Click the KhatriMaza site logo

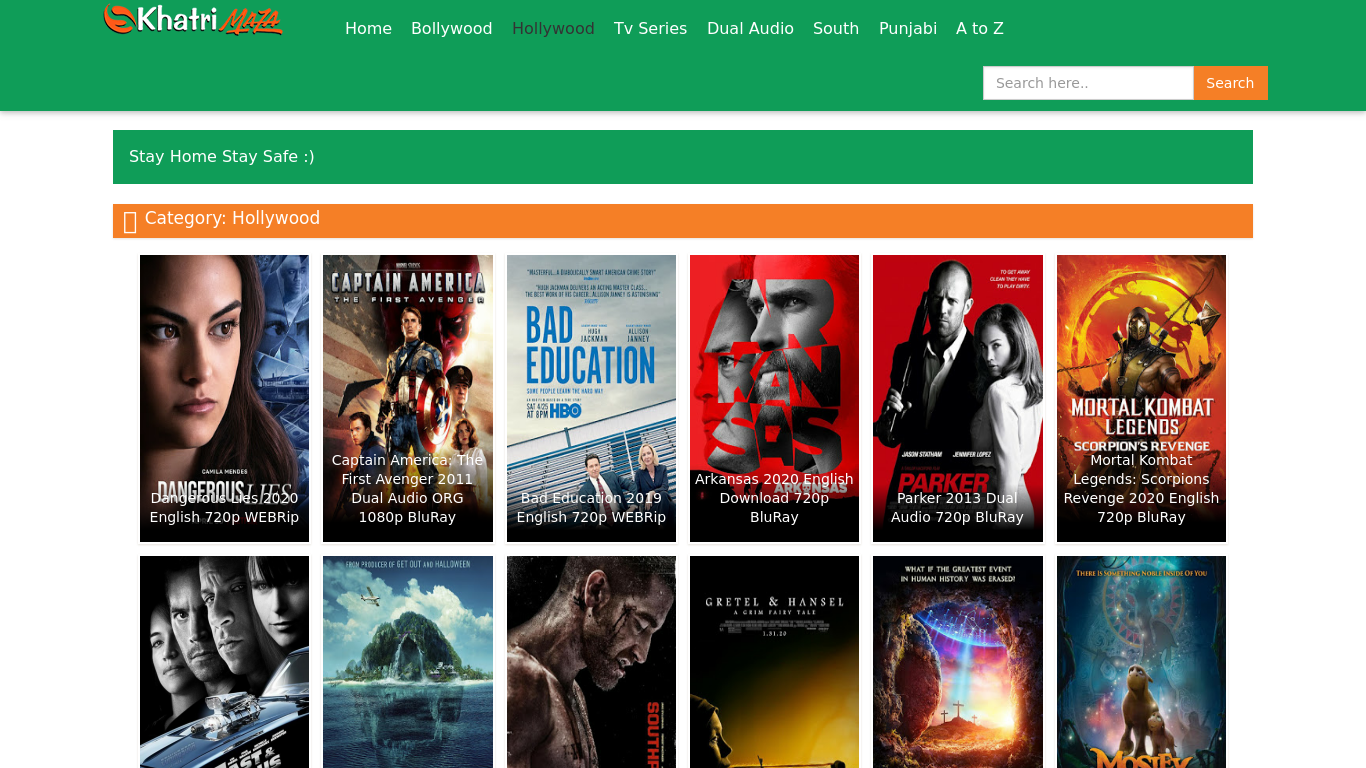[x=193, y=20]
